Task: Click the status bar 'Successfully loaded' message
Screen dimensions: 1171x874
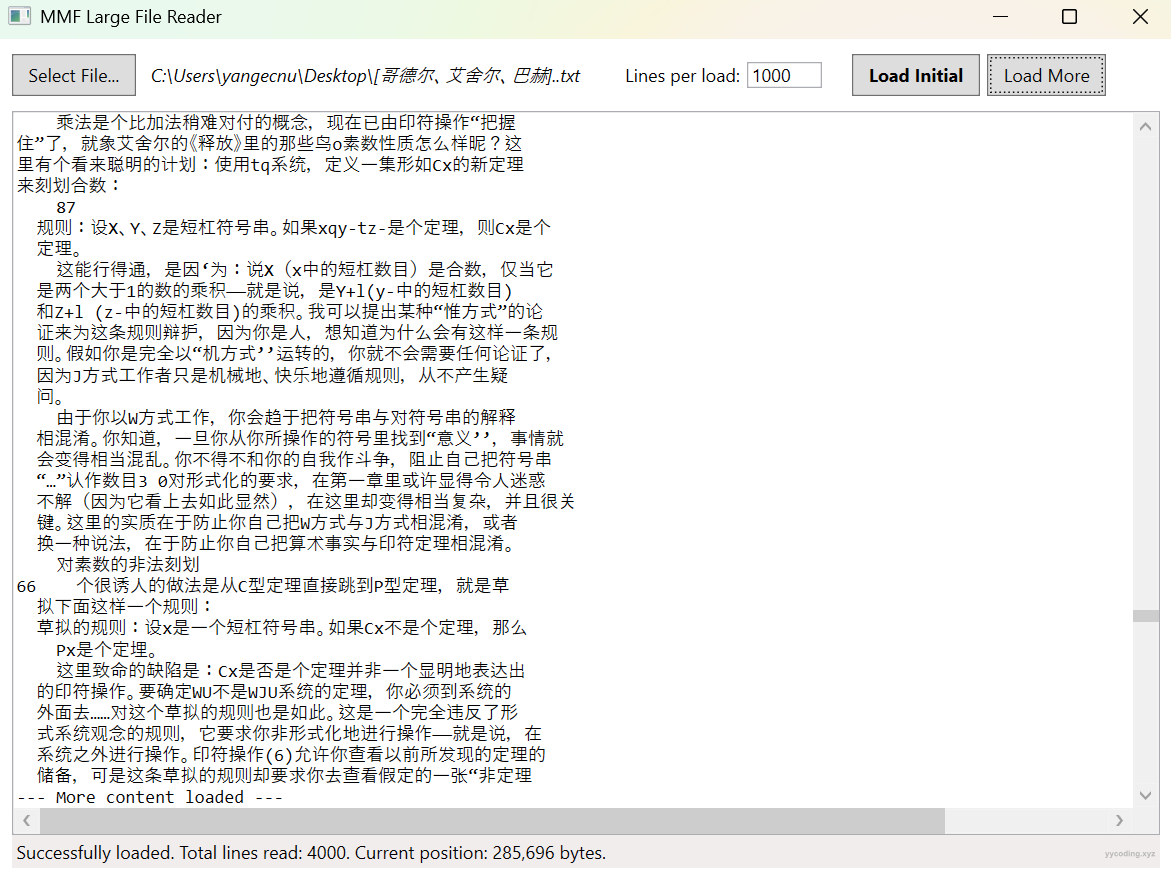Action: pos(311,852)
